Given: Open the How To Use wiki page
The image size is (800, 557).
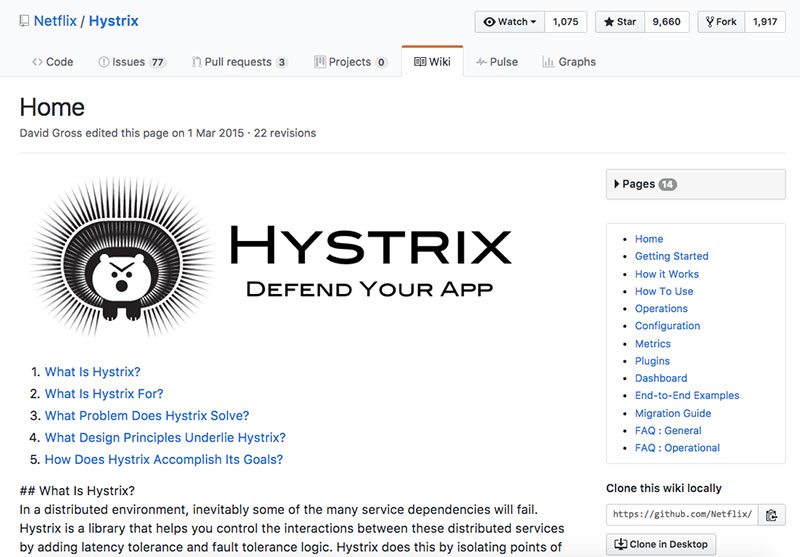Looking at the screenshot, I should [x=664, y=291].
